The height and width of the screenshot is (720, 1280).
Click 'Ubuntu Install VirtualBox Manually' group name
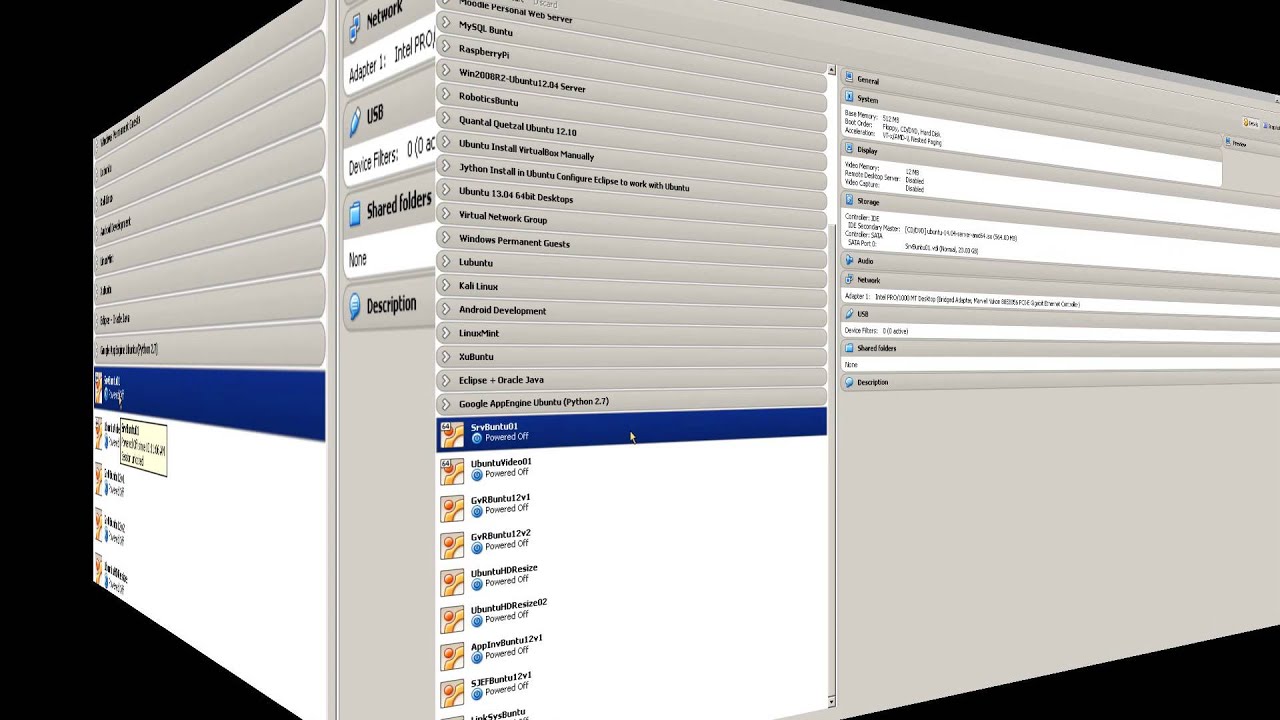tap(526, 150)
